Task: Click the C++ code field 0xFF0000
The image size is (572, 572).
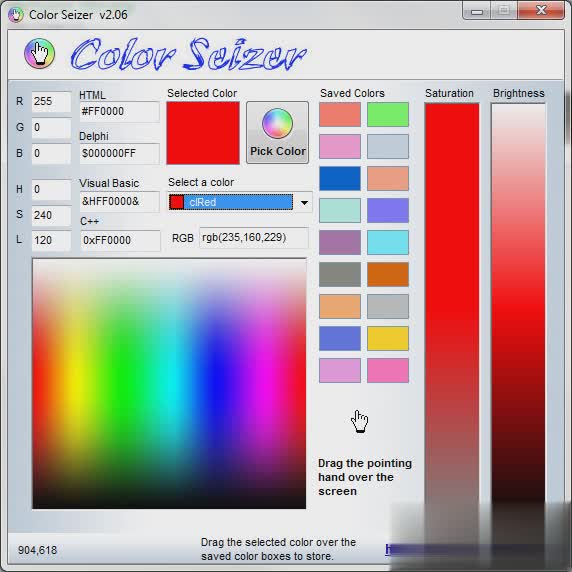Action: (120, 240)
